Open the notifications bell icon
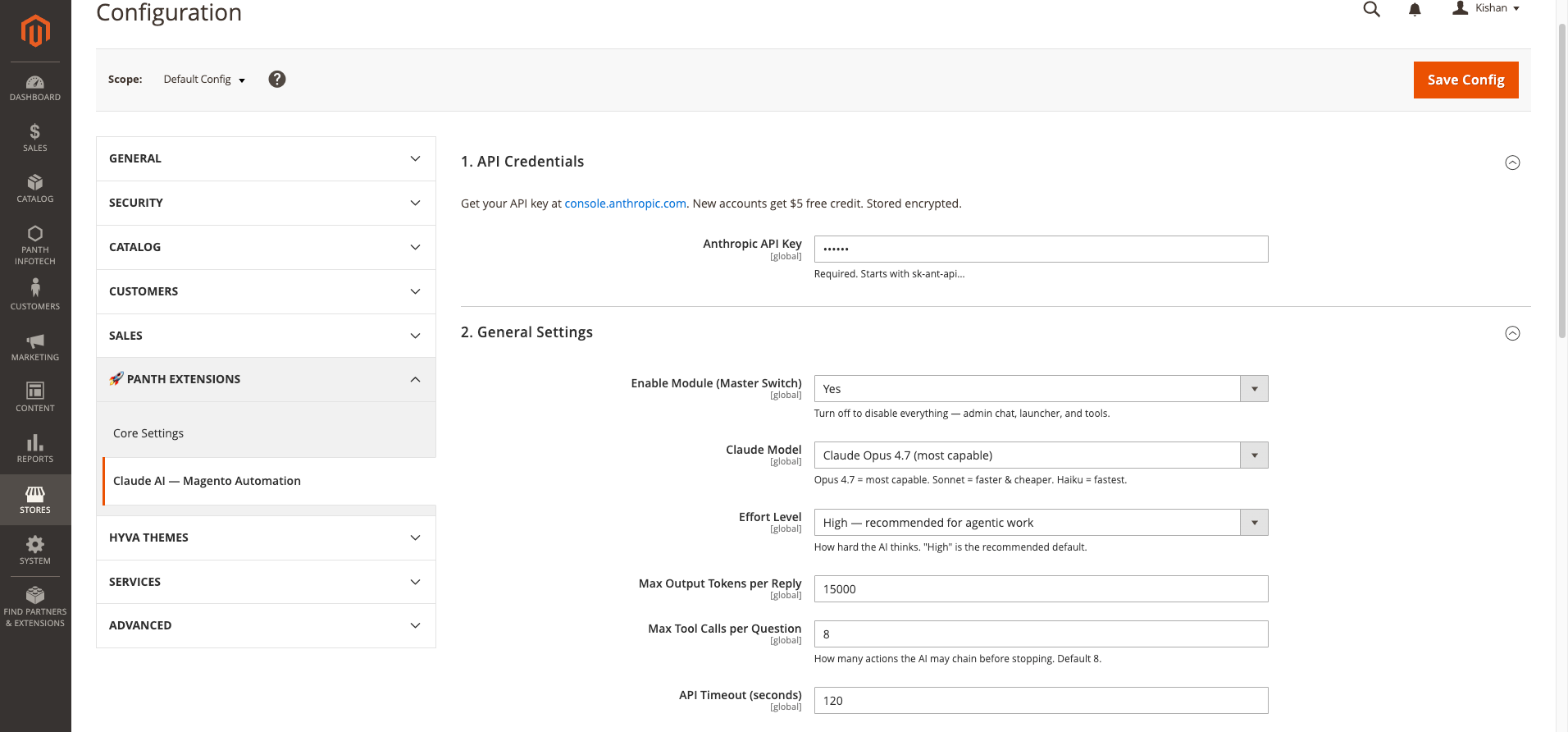1568x732 pixels. (1415, 10)
